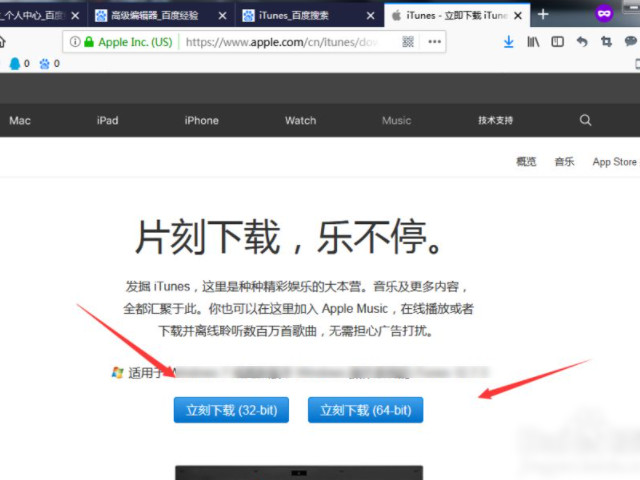Download iTunes with 立刻下载 (64-bit) button
640x480 pixels.
[x=365, y=410]
